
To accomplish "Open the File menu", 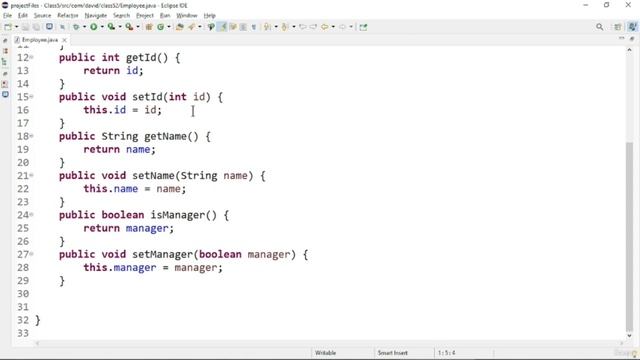I will point(7,16).
